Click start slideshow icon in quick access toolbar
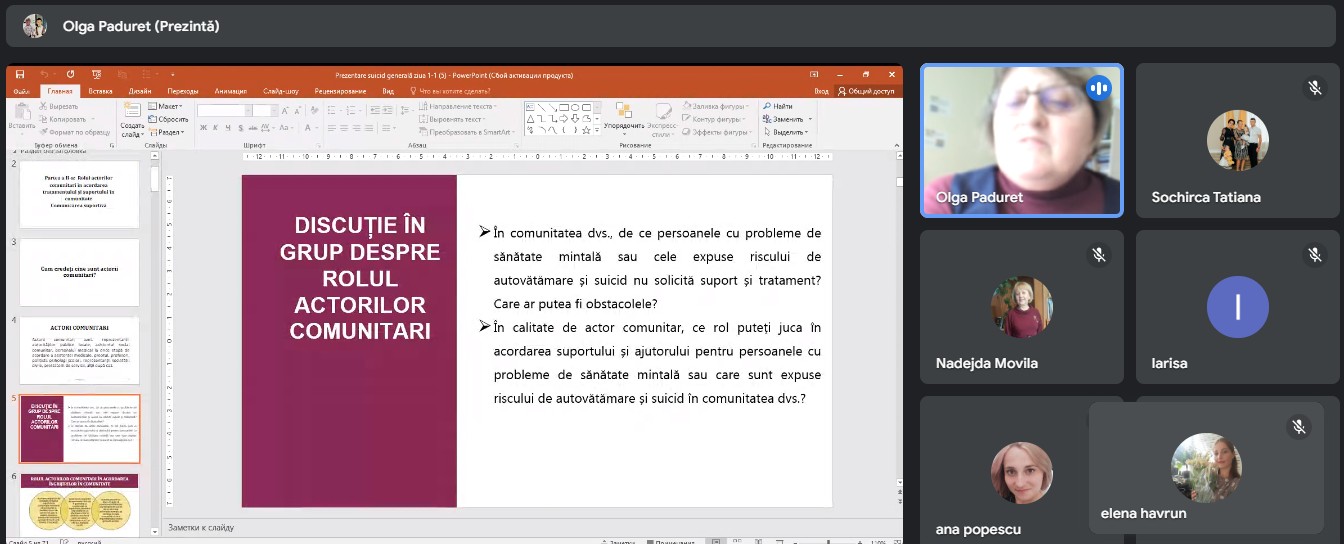1344x544 pixels. [x=96, y=74]
